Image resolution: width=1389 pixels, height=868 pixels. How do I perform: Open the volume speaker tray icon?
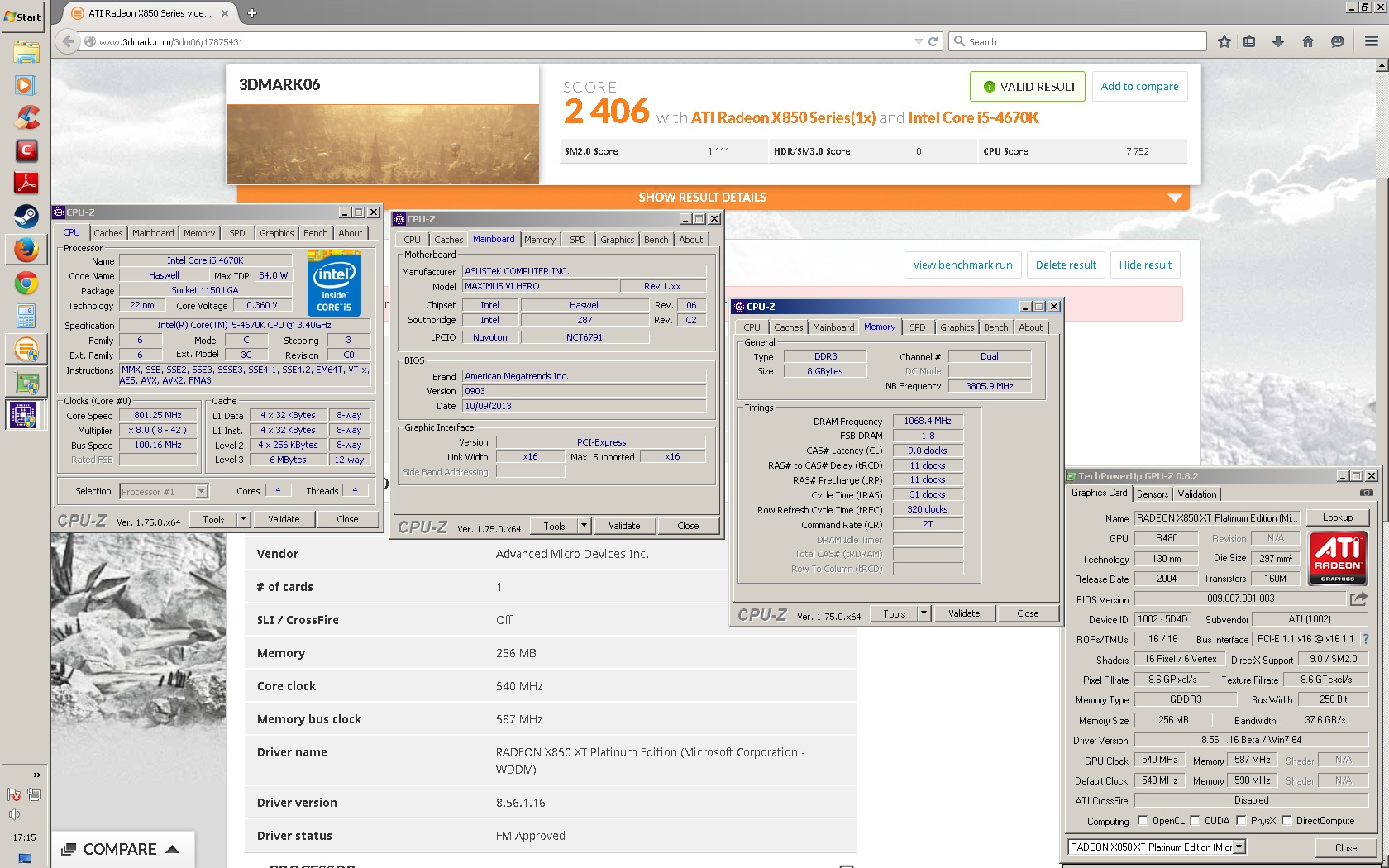(x=14, y=815)
